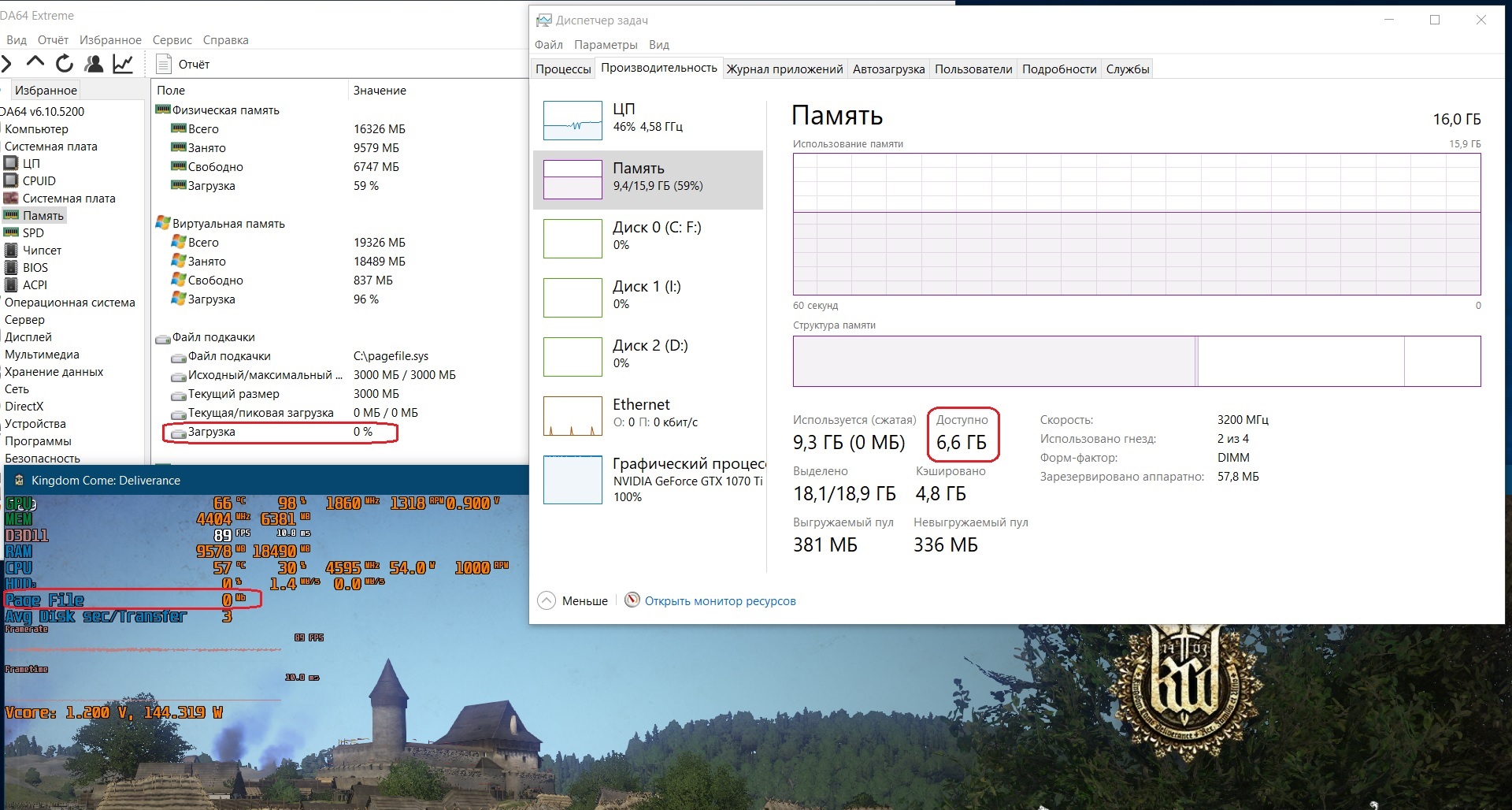Open Task Manager Файл menu
This screenshot has width=1512, height=810.
point(549,44)
